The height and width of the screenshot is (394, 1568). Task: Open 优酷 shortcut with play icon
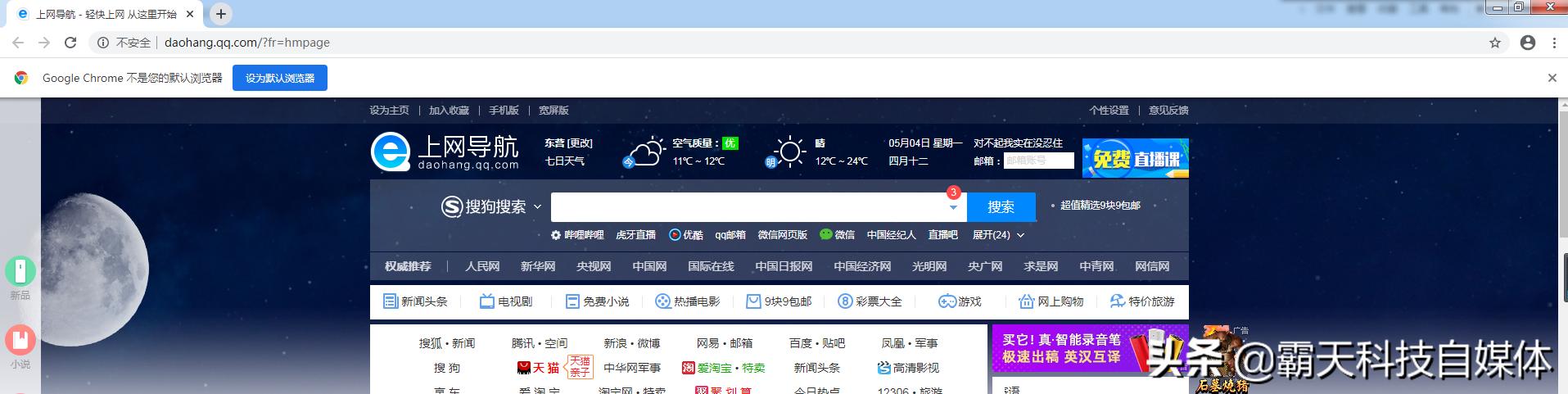[x=686, y=235]
